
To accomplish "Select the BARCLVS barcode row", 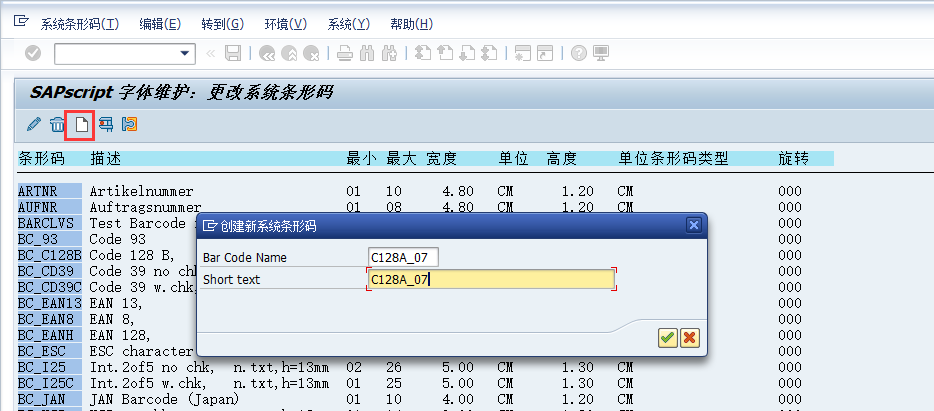I will [x=49, y=223].
